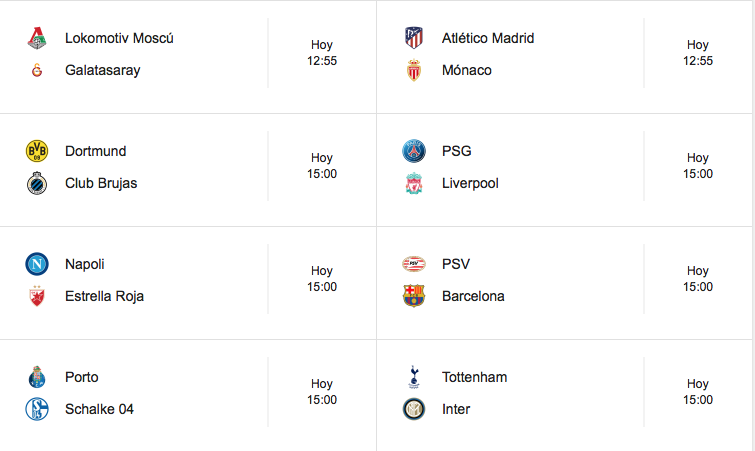
Task: Select the Schalke 04 logo
Action: [x=37, y=409]
